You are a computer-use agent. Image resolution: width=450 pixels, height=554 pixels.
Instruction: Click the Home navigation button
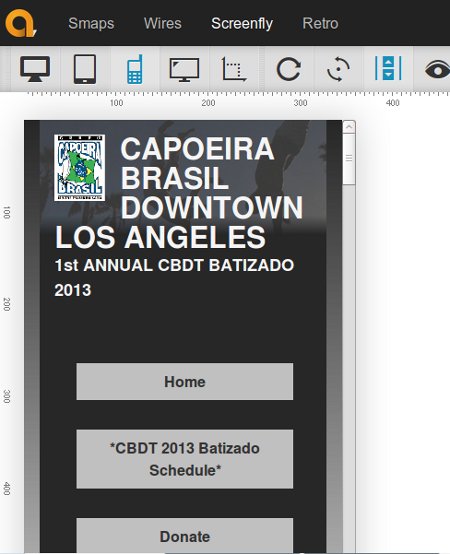(185, 382)
